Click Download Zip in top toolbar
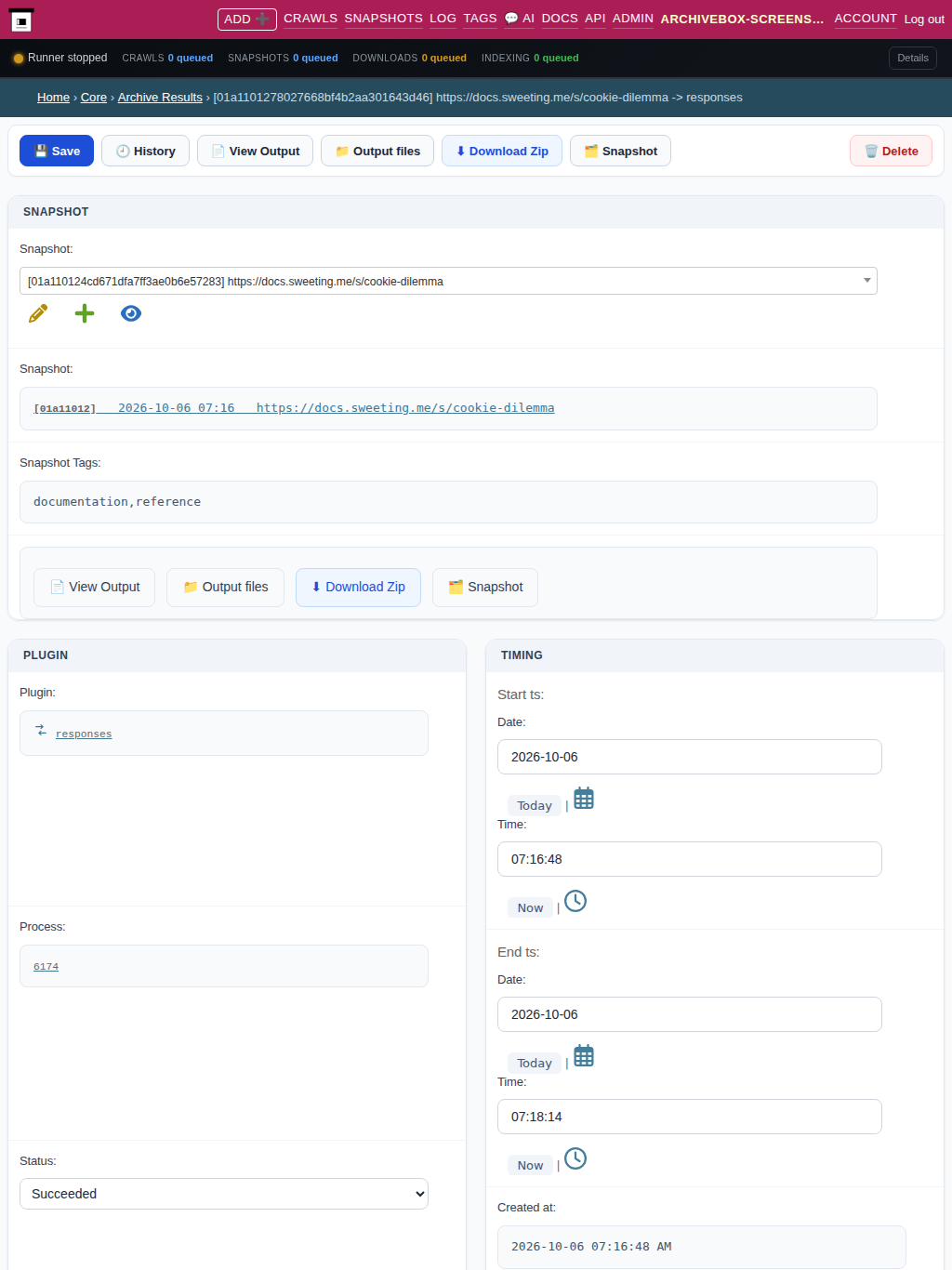 click(502, 151)
